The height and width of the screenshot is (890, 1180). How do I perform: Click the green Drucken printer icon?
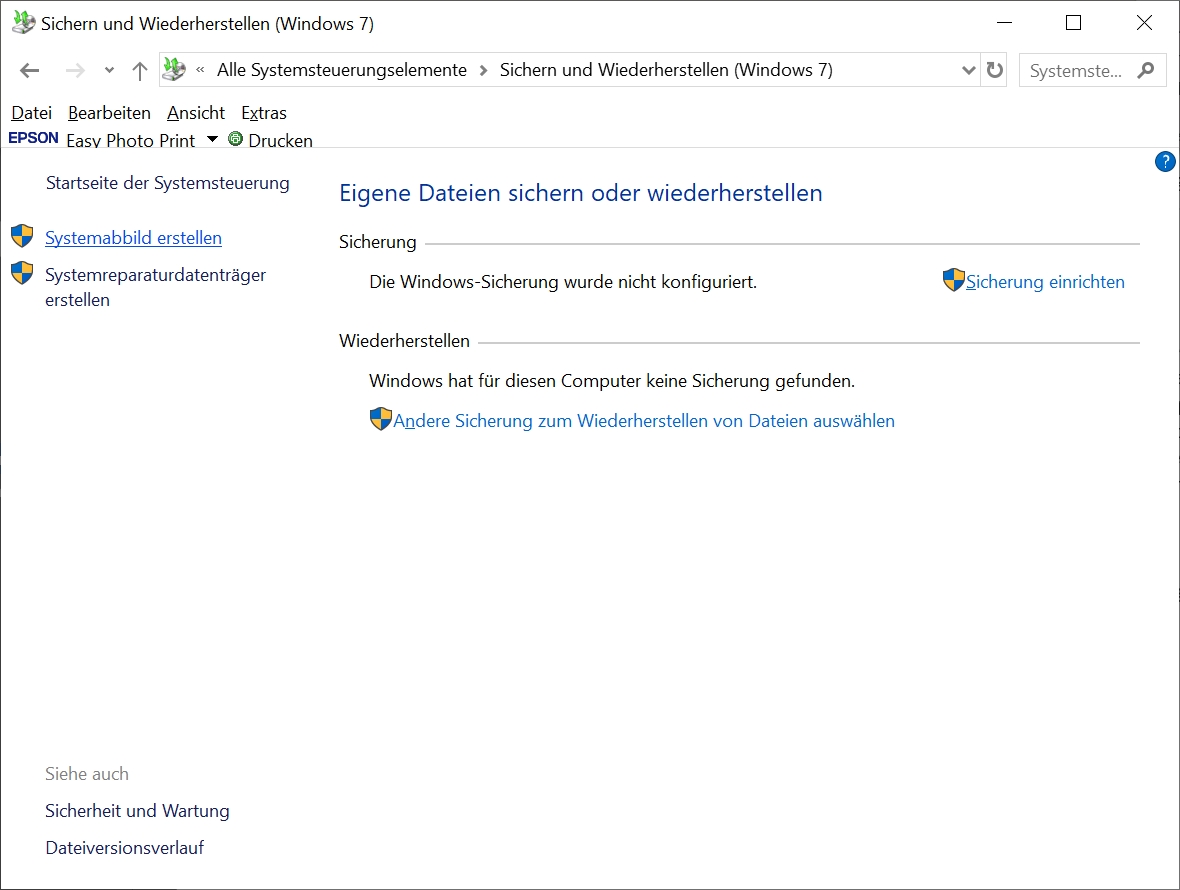(236, 139)
